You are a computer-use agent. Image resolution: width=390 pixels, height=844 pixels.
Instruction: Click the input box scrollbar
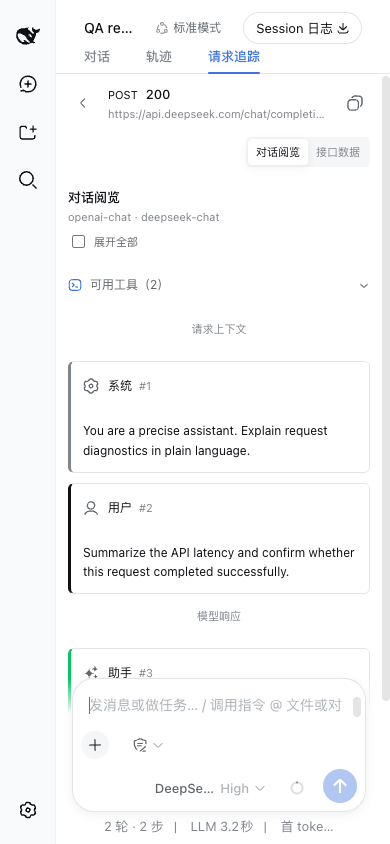(357, 707)
